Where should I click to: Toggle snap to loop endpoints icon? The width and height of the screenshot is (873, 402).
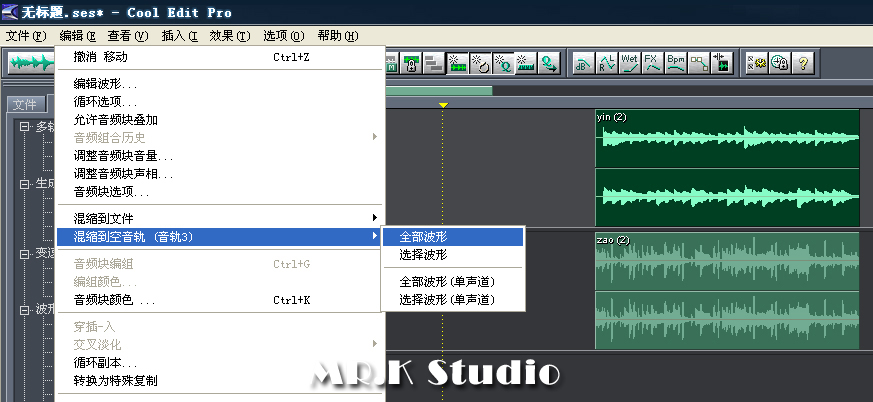point(479,63)
